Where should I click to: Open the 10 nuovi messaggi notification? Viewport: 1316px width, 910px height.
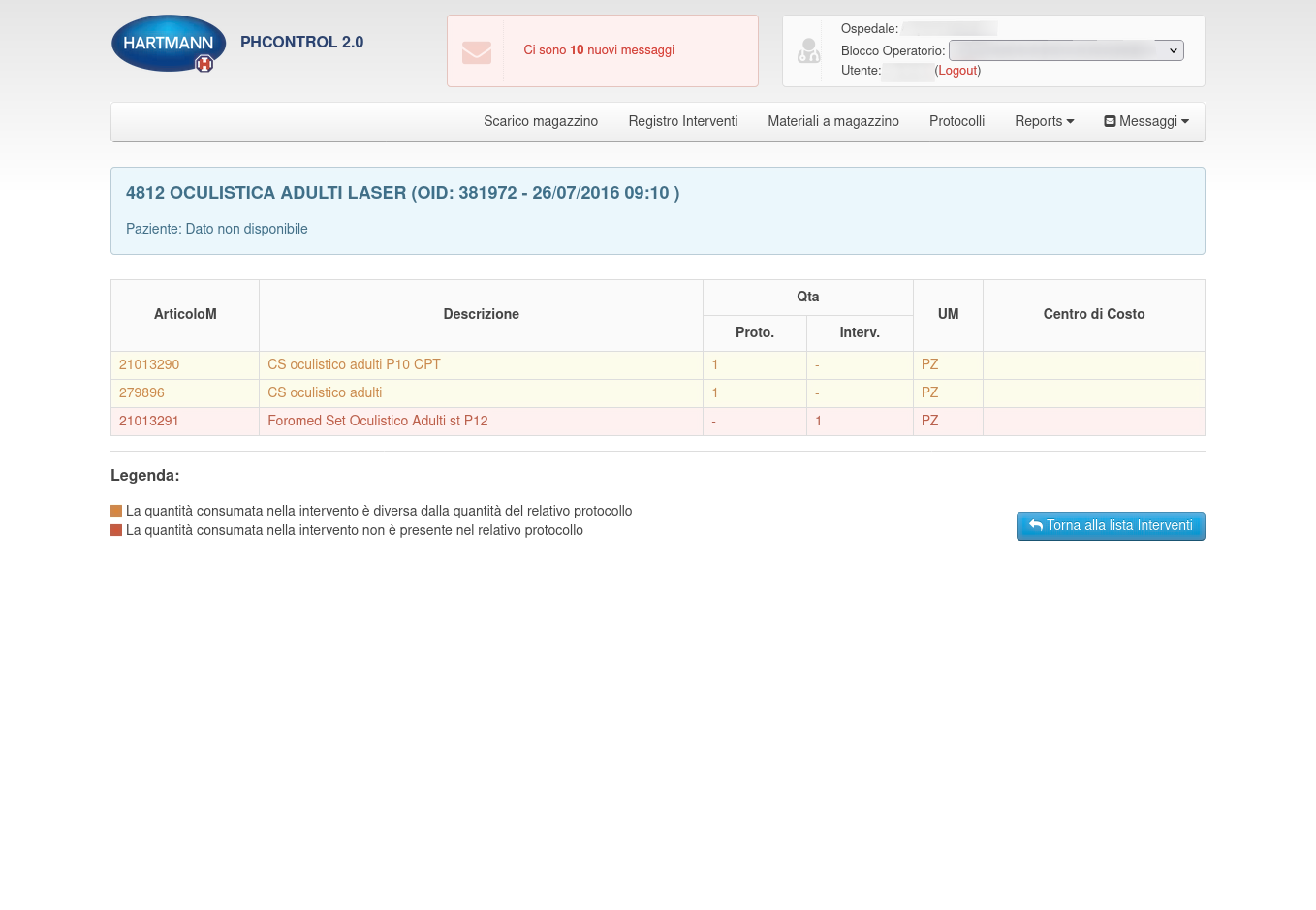tap(599, 50)
